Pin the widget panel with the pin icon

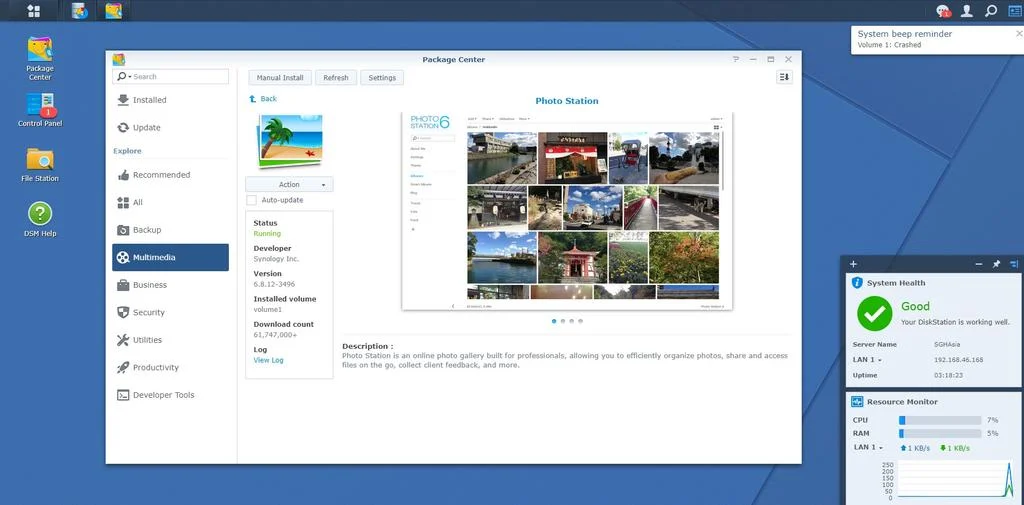(x=996, y=264)
